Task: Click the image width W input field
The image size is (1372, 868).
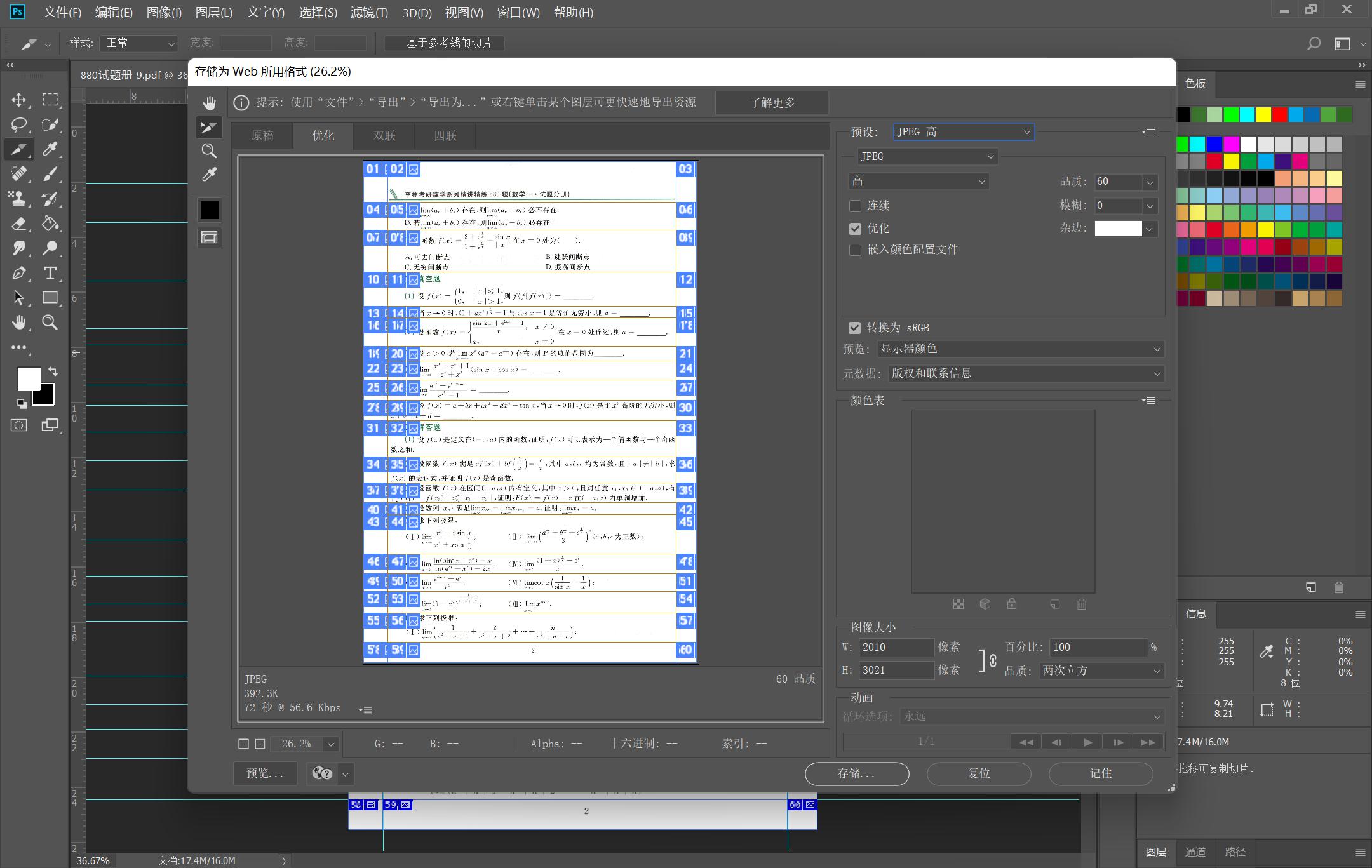Action: pos(896,647)
